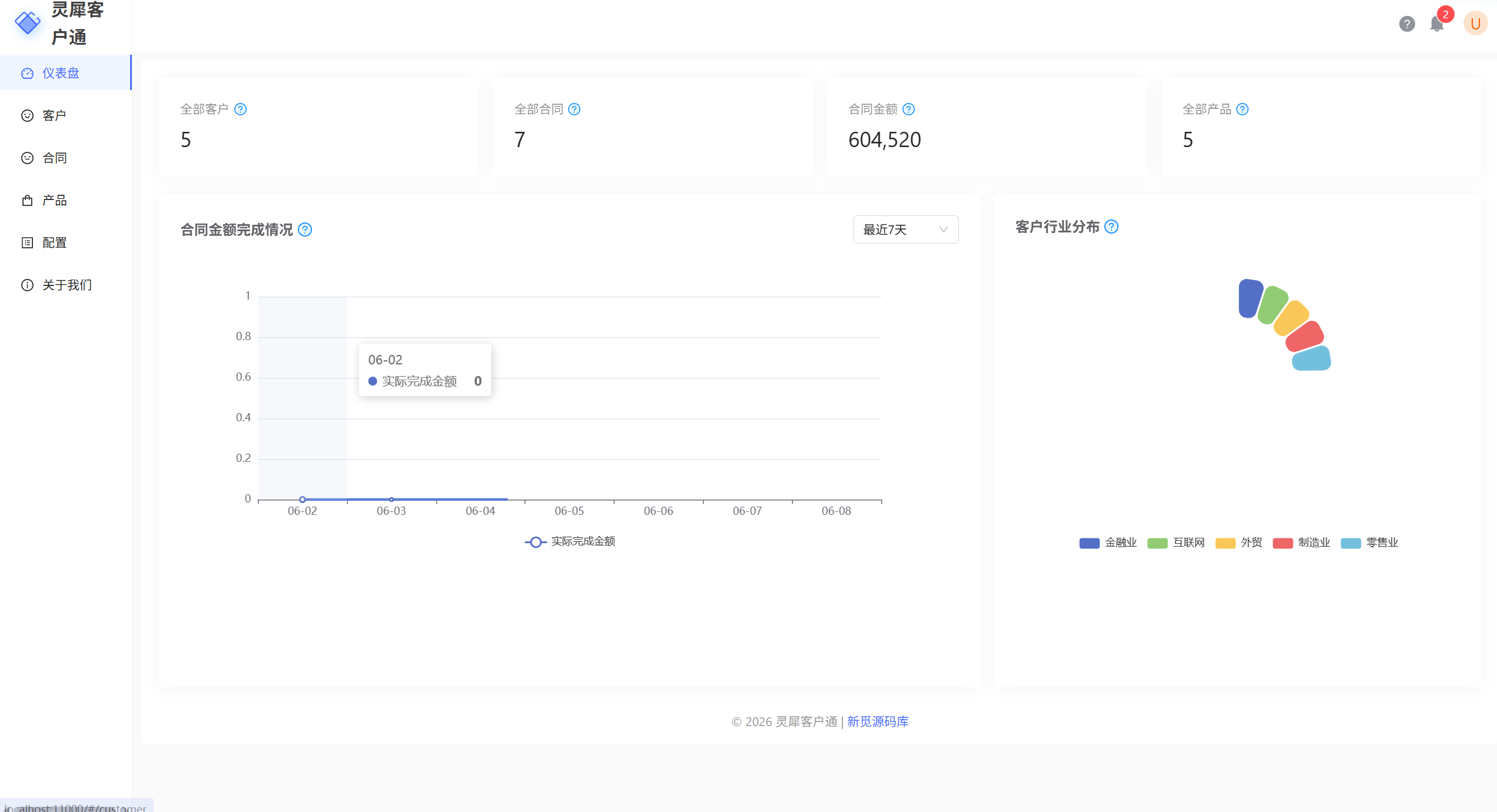This screenshot has width=1497, height=812.
Task: Open notifications bell with badge 2
Action: [x=1437, y=24]
